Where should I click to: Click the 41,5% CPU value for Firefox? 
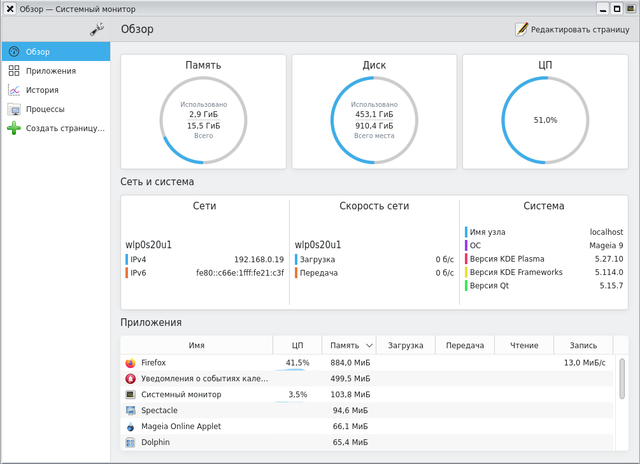(298, 362)
